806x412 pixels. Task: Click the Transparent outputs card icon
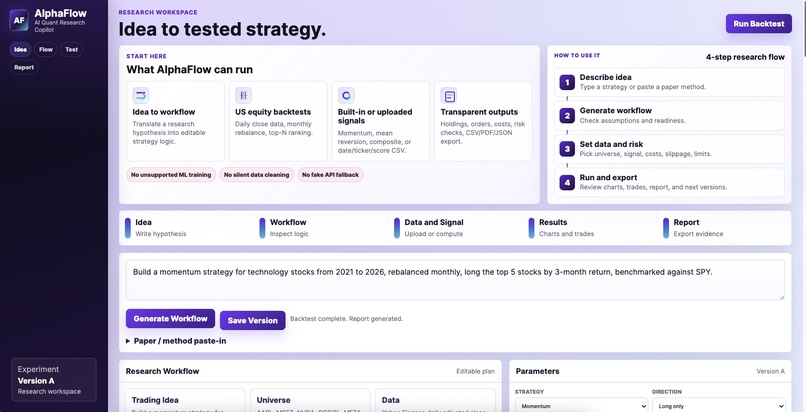(x=449, y=96)
